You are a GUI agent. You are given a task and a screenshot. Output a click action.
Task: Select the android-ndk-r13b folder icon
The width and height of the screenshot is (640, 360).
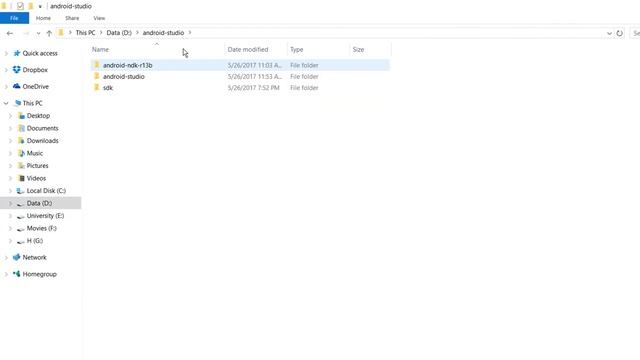click(97, 65)
